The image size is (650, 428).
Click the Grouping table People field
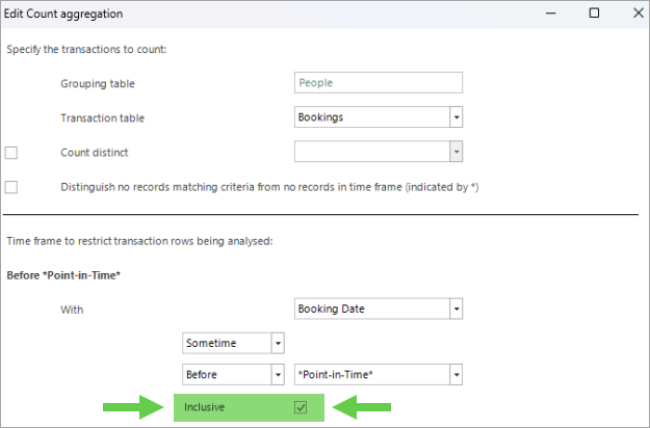point(378,83)
